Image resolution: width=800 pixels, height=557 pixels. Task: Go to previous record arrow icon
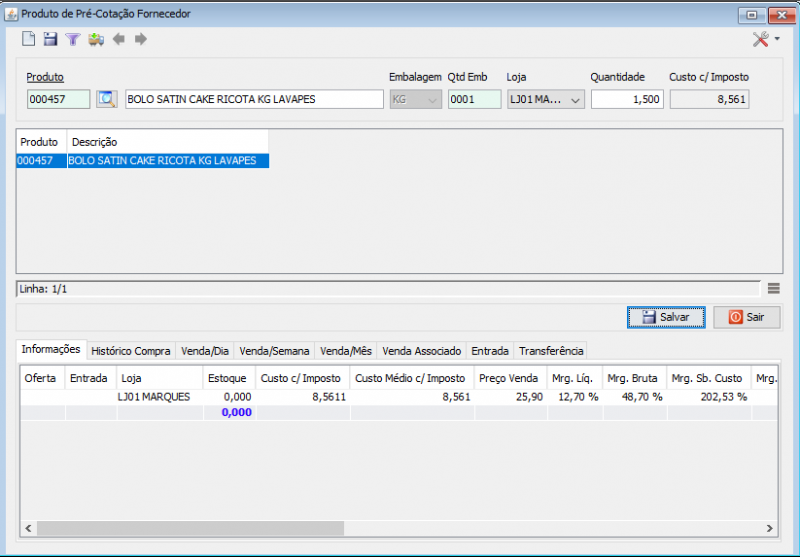click(x=119, y=39)
